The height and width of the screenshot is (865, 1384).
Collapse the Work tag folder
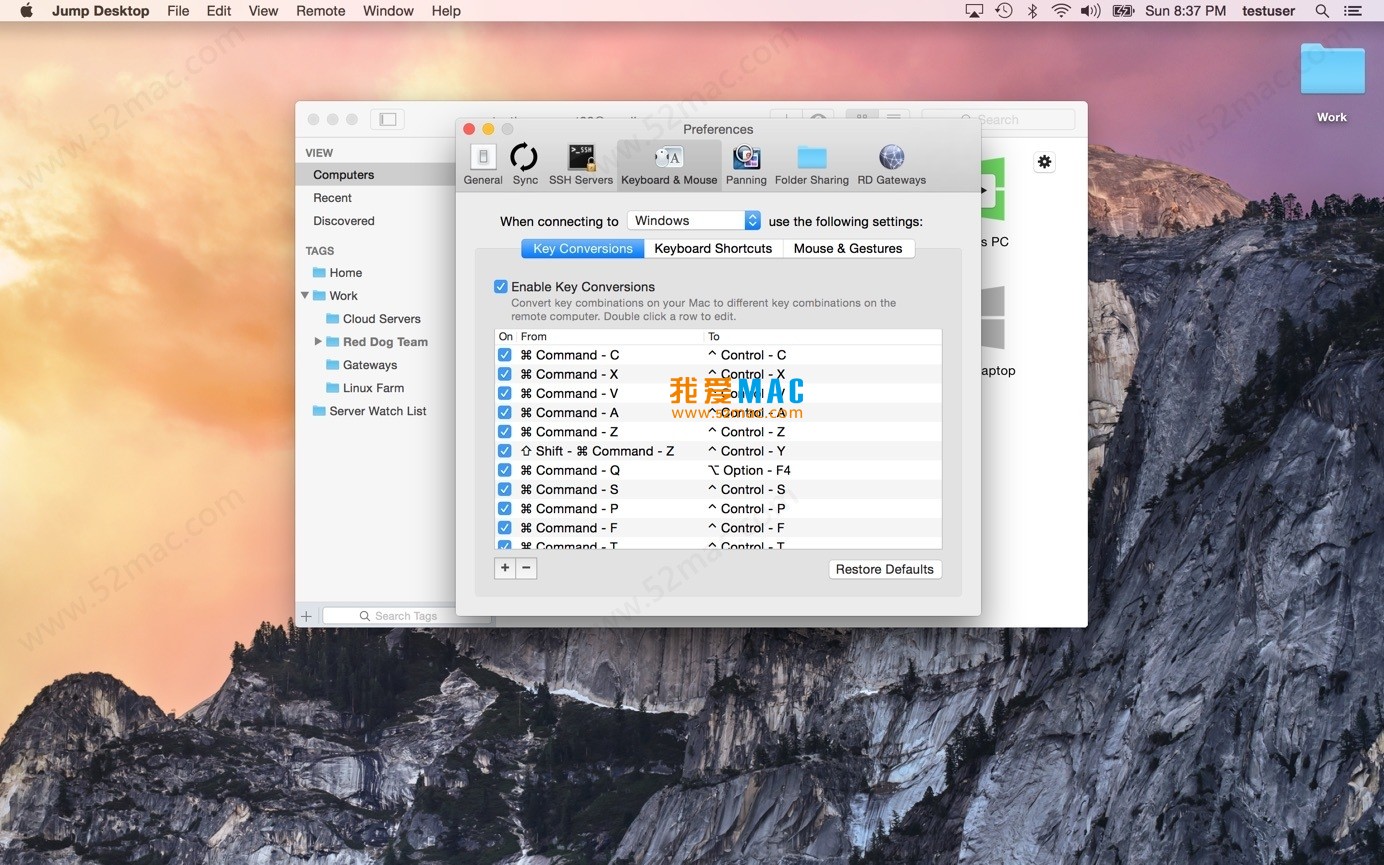point(305,296)
